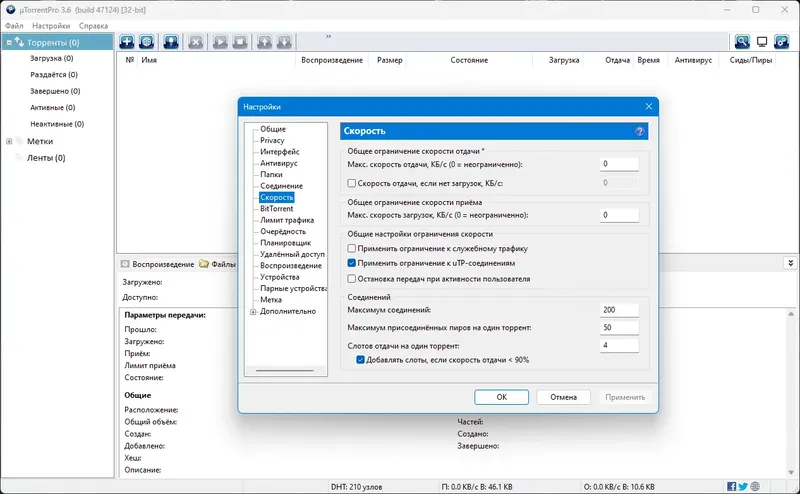Select Загрузка (0) in sidebar
Image resolution: width=800 pixels, height=494 pixels.
coord(52,58)
